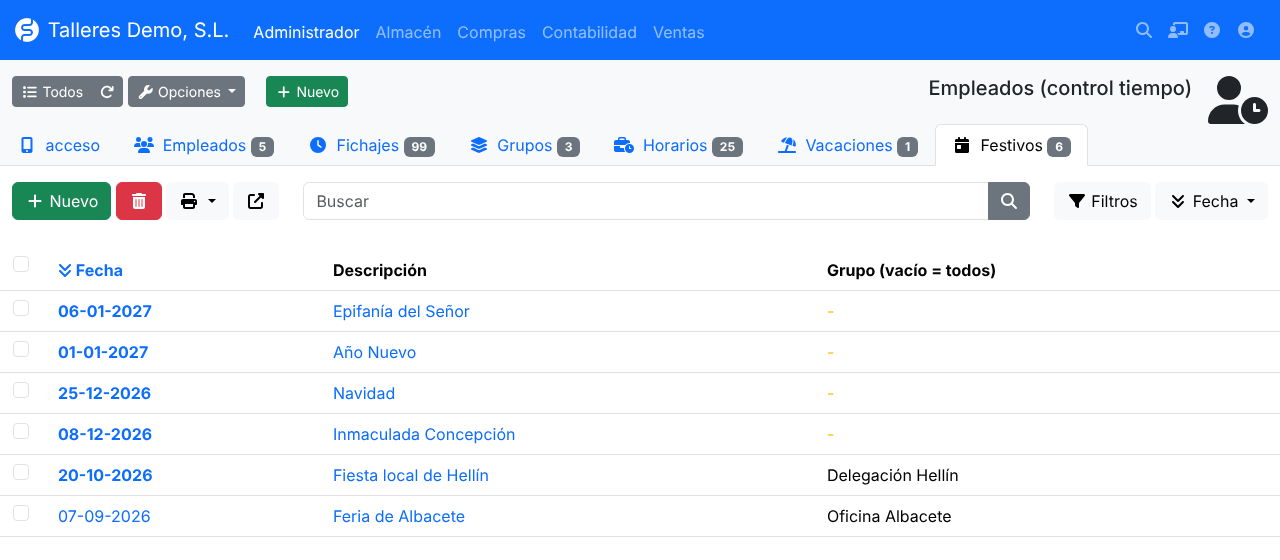1280x560 pixels.
Task: Check the row 01-01-2027 checkbox
Action: click(21, 349)
